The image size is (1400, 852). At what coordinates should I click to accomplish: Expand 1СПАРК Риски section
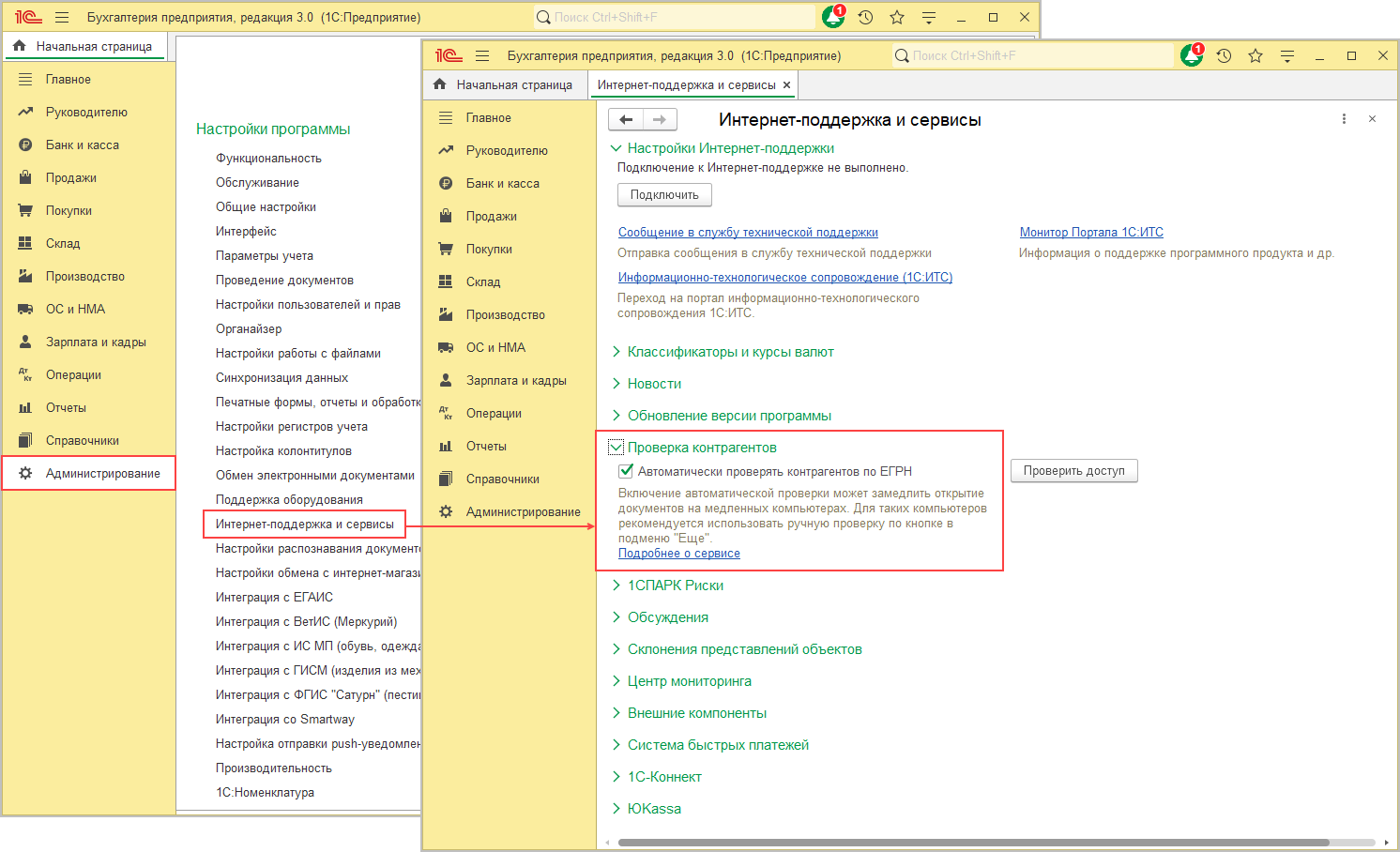tap(616, 586)
